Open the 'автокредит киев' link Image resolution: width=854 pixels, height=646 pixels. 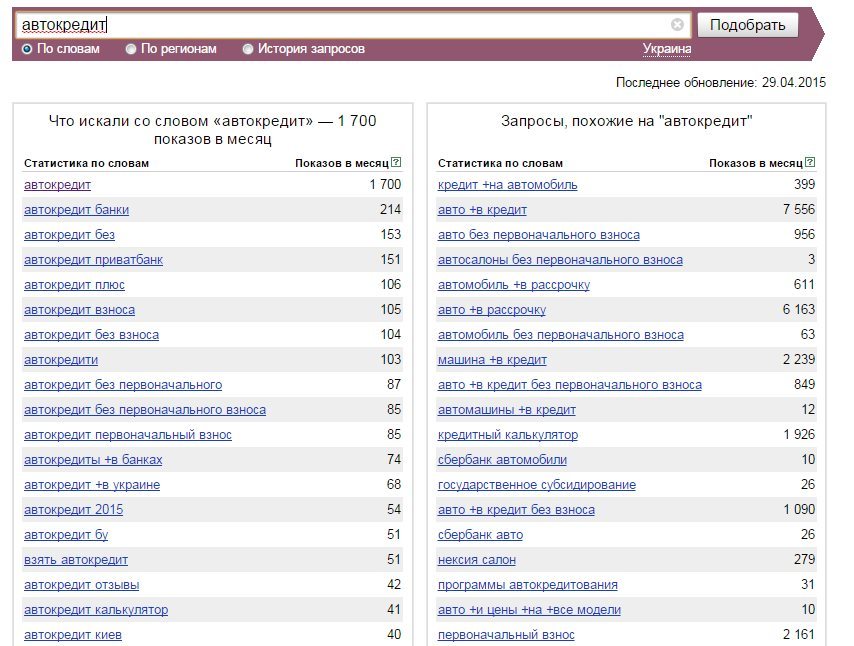pyautogui.click(x=72, y=635)
